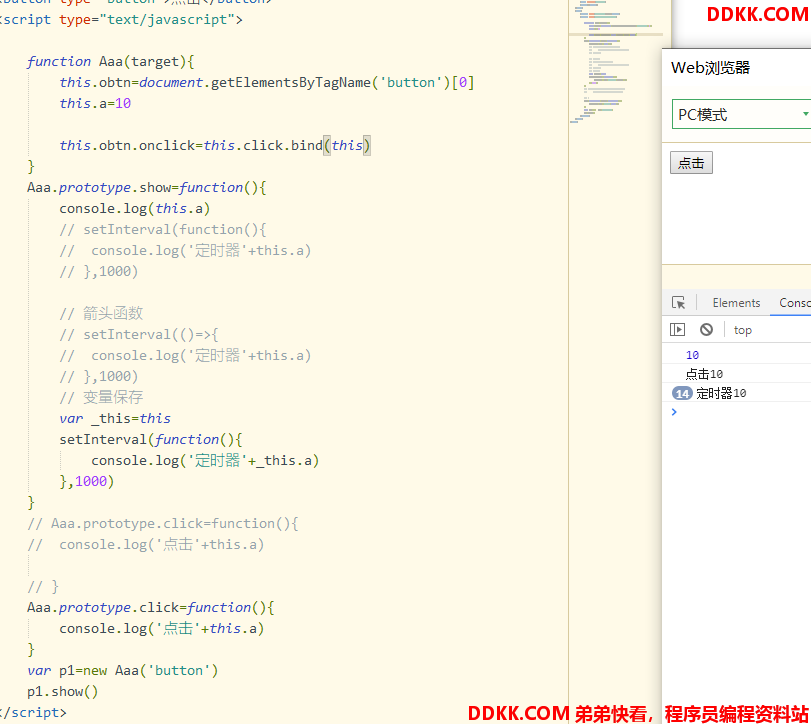Click the getElementsByTagName line

[x=267, y=83]
